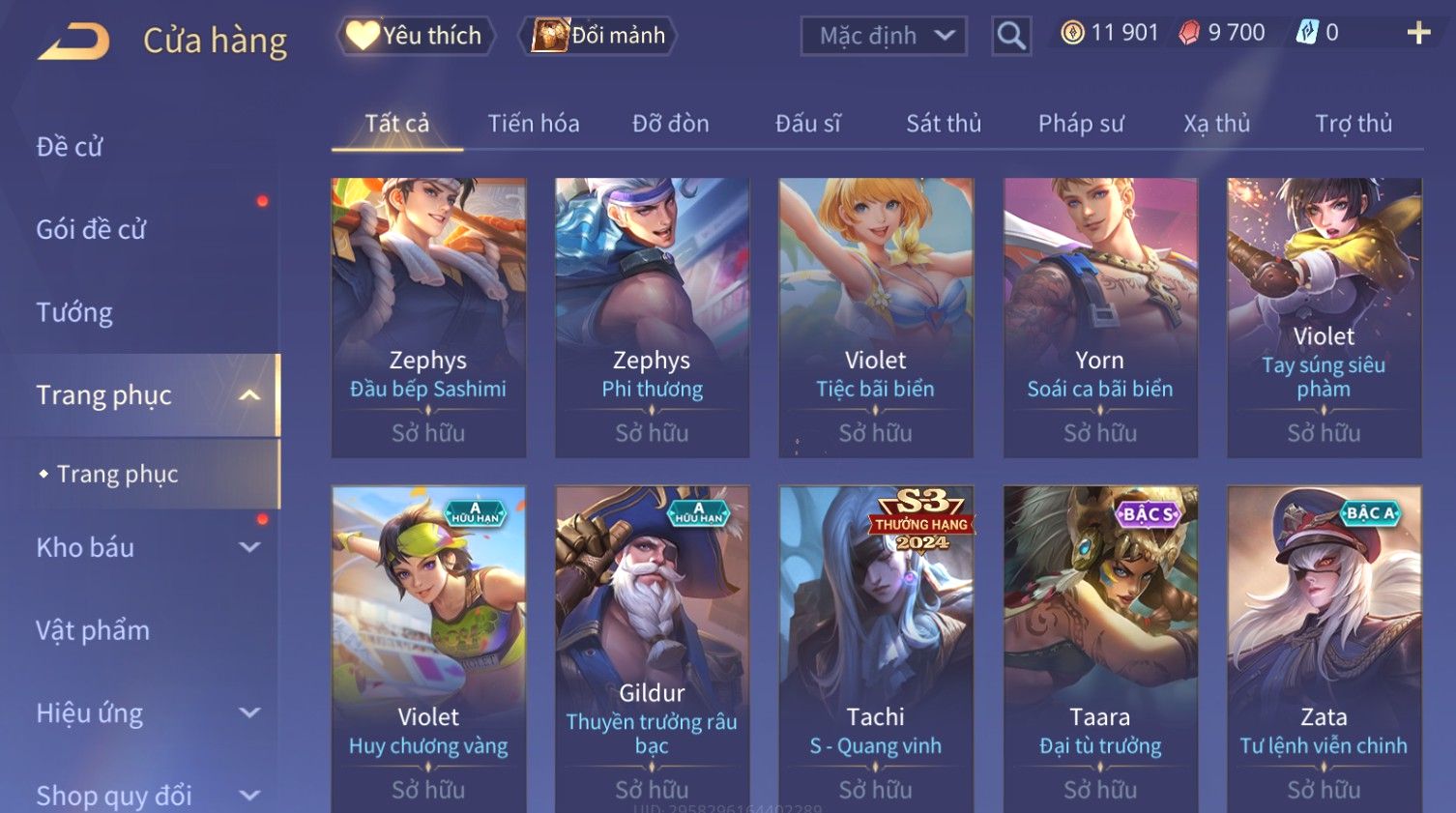Viewport: 1456px width, 813px height.
Task: Select Tachi S - Quang vinh skin card
Action: (x=876, y=649)
